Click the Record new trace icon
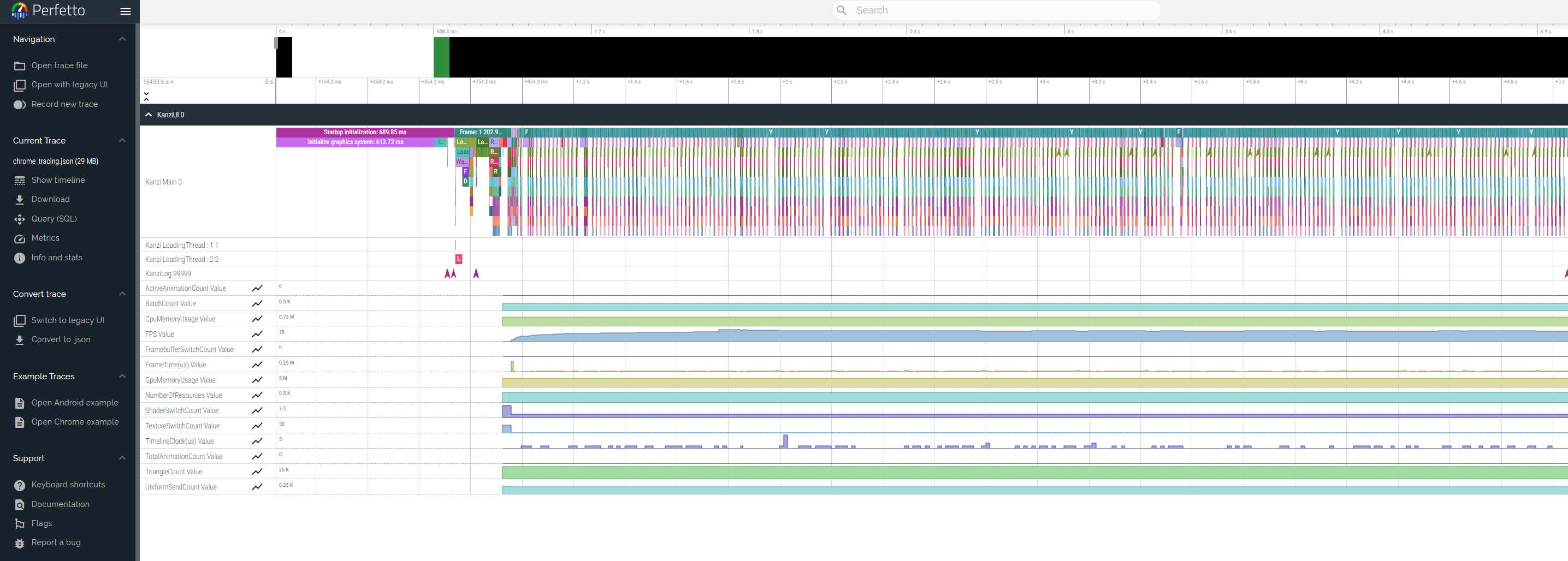This screenshot has width=1568, height=561. 20,105
